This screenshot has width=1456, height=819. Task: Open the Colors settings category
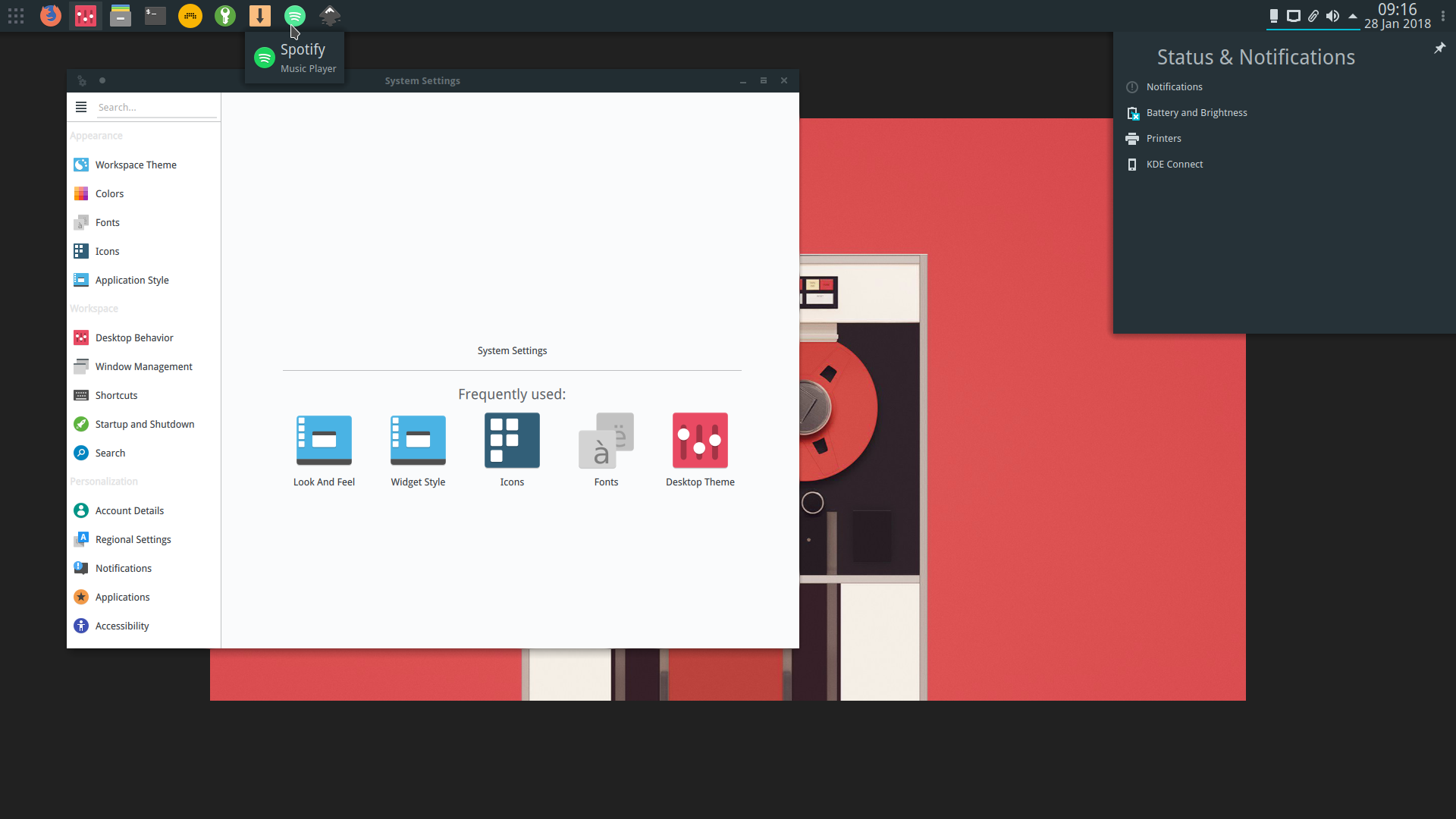coord(109,193)
